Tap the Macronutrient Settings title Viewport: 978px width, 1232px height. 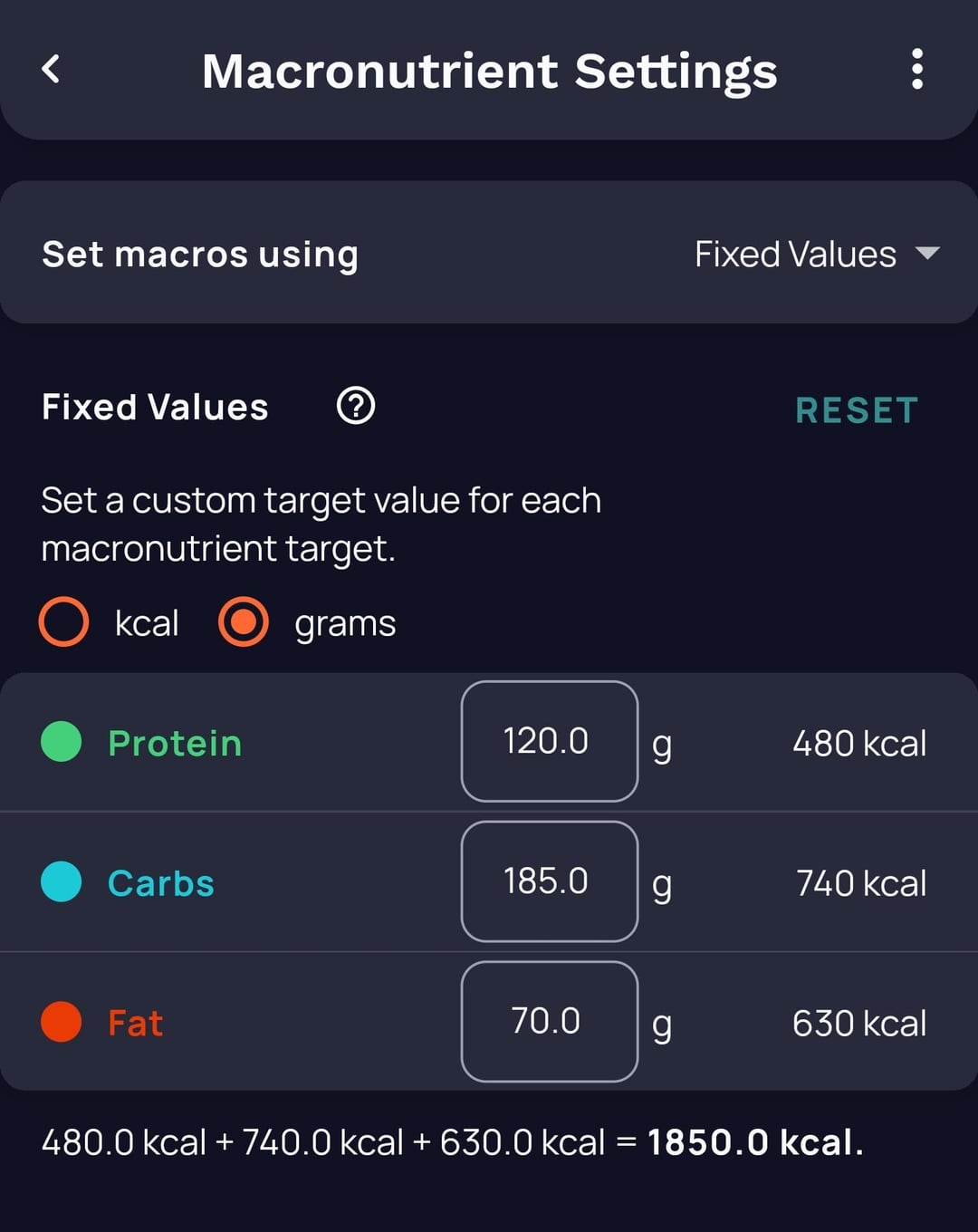click(489, 71)
